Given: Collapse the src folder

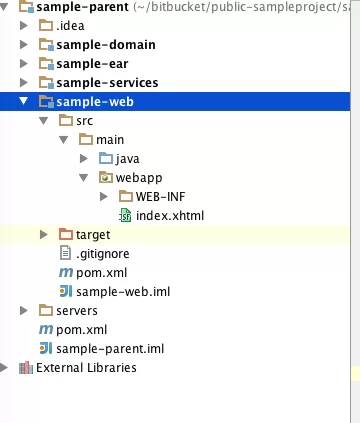Looking at the screenshot, I should coord(44,121).
